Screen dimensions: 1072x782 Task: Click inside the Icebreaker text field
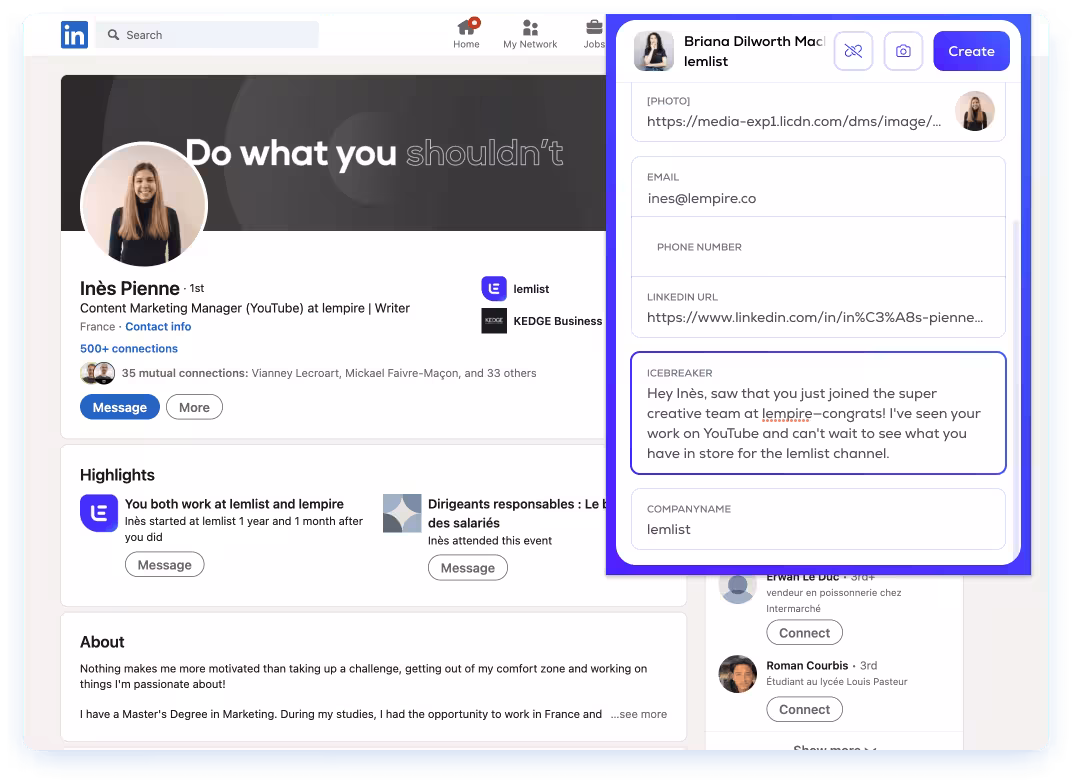(817, 423)
